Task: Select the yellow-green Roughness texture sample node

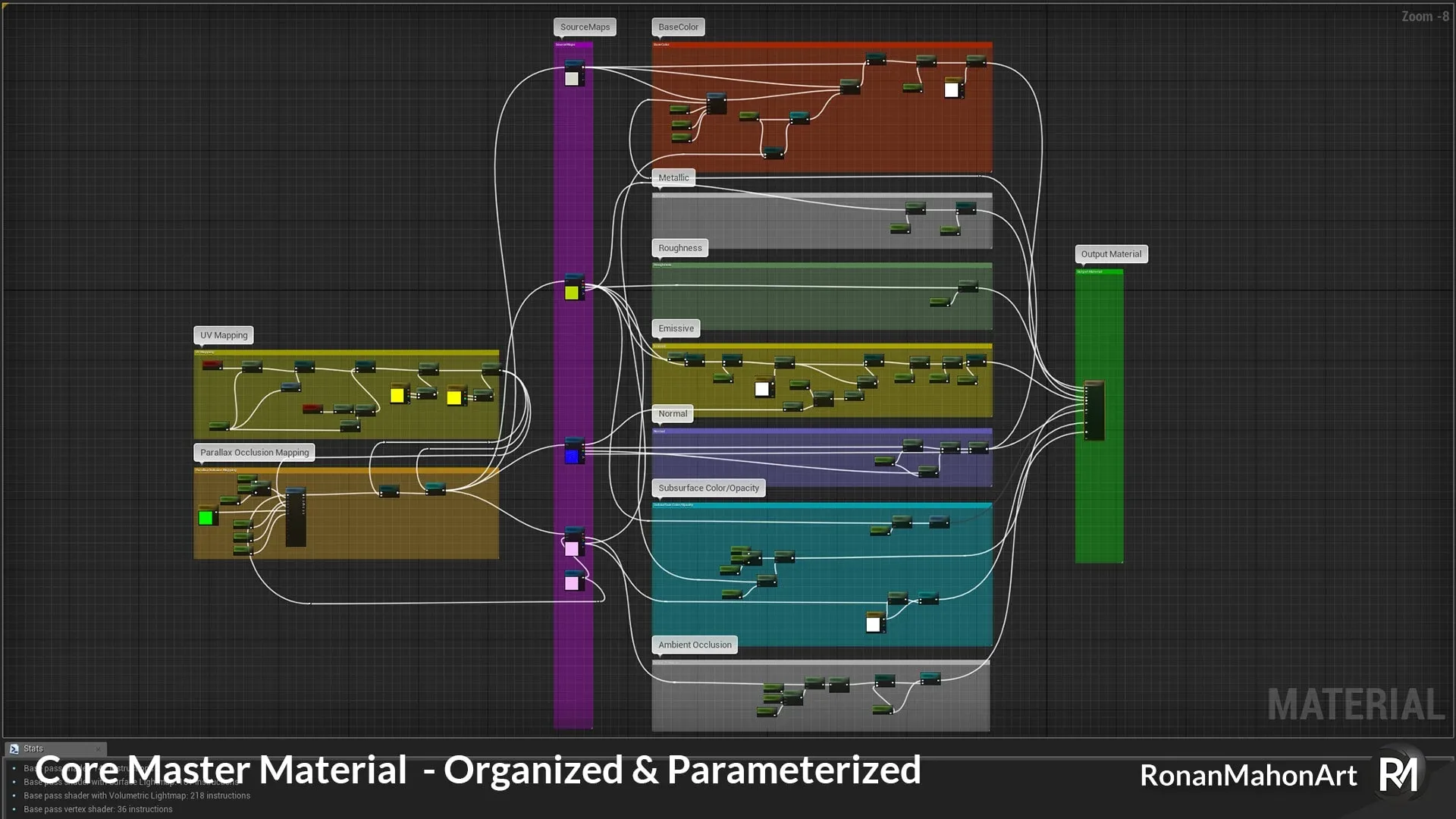Action: [x=573, y=290]
